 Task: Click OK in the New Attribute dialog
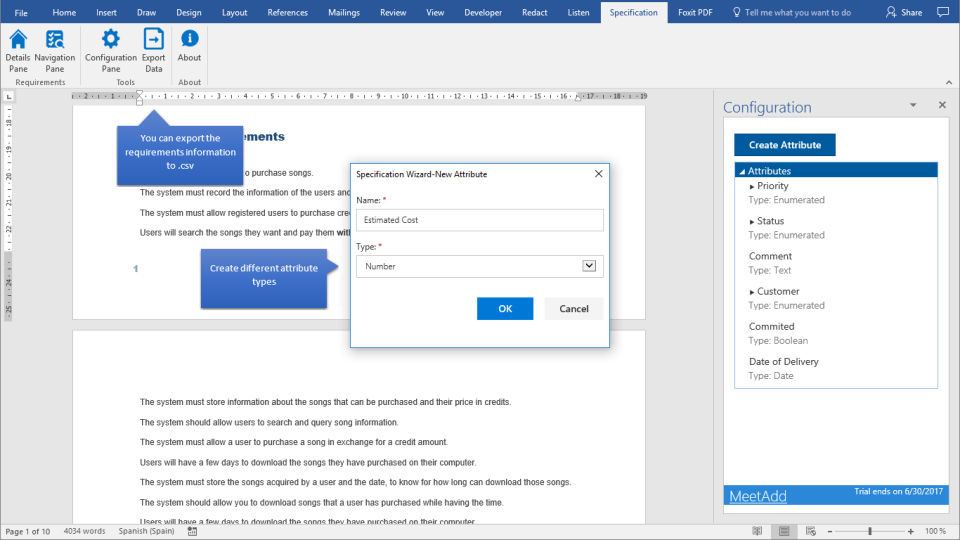coord(505,309)
